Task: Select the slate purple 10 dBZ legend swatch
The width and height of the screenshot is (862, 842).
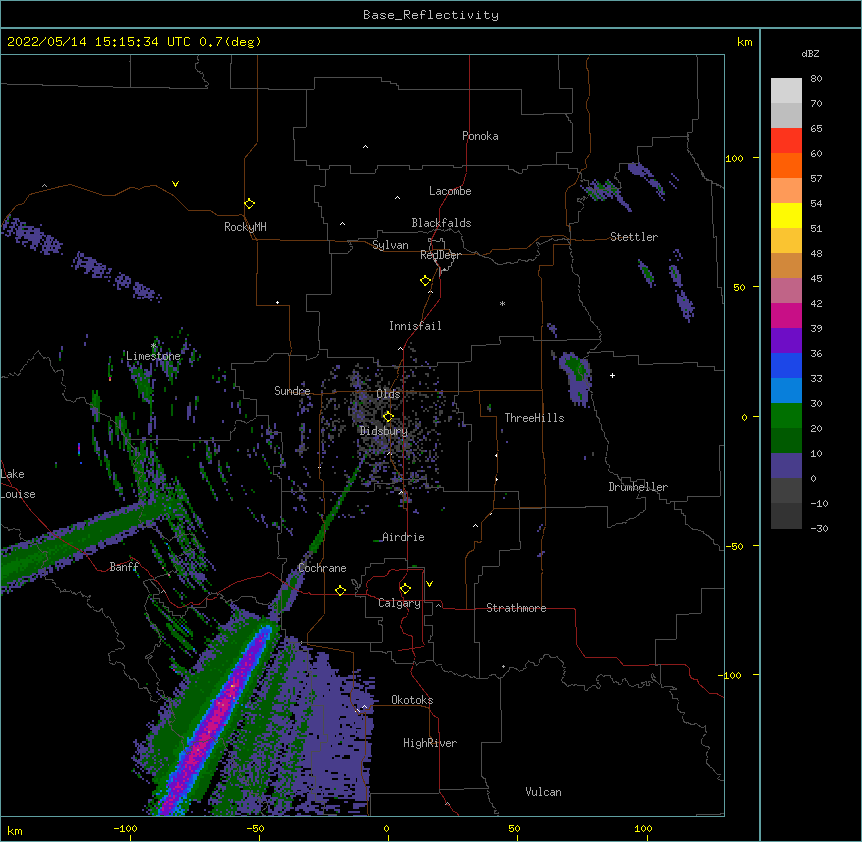Action: point(786,466)
